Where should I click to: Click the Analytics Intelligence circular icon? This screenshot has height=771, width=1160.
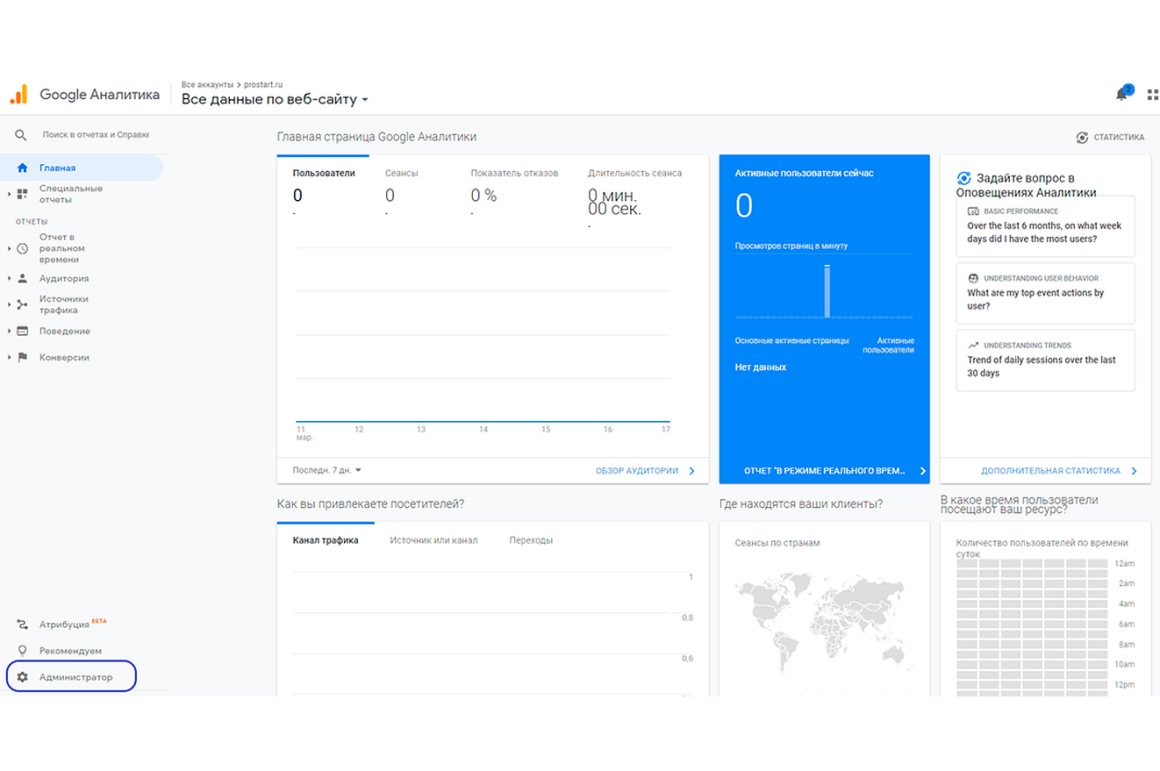coord(963,178)
